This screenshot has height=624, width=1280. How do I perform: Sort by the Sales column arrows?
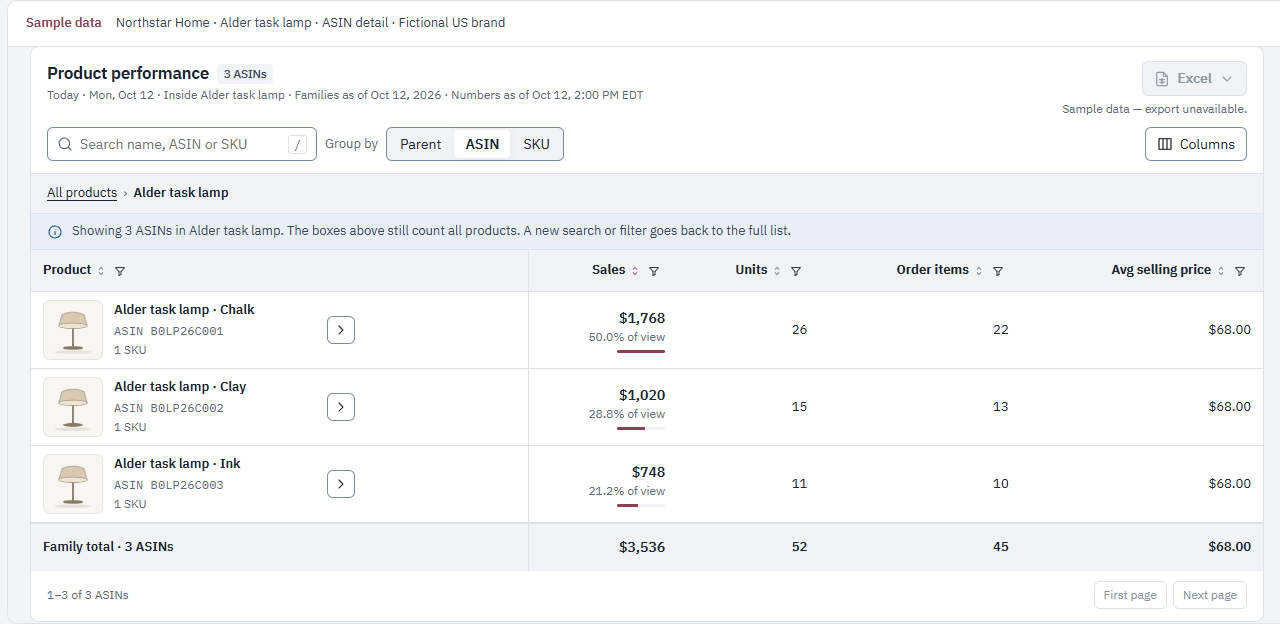pos(635,270)
